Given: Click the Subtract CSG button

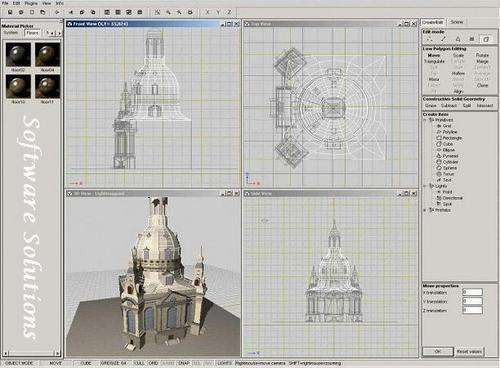Looking at the screenshot, I should [449, 106].
